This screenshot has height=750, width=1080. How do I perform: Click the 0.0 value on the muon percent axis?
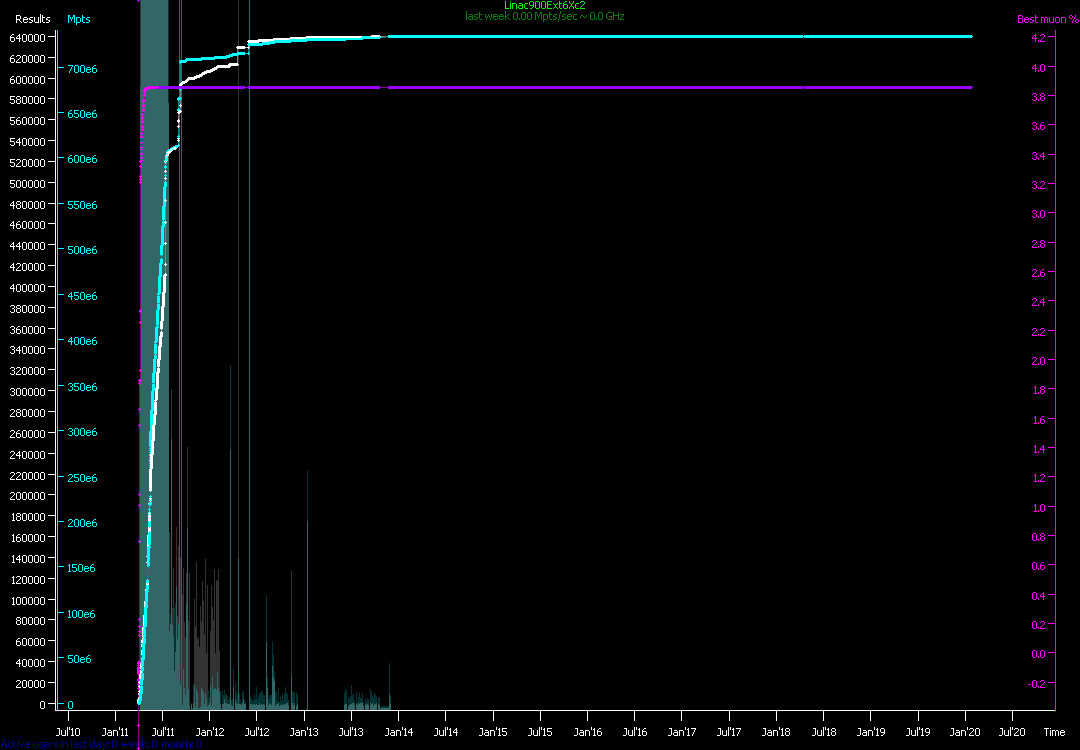1037,654
